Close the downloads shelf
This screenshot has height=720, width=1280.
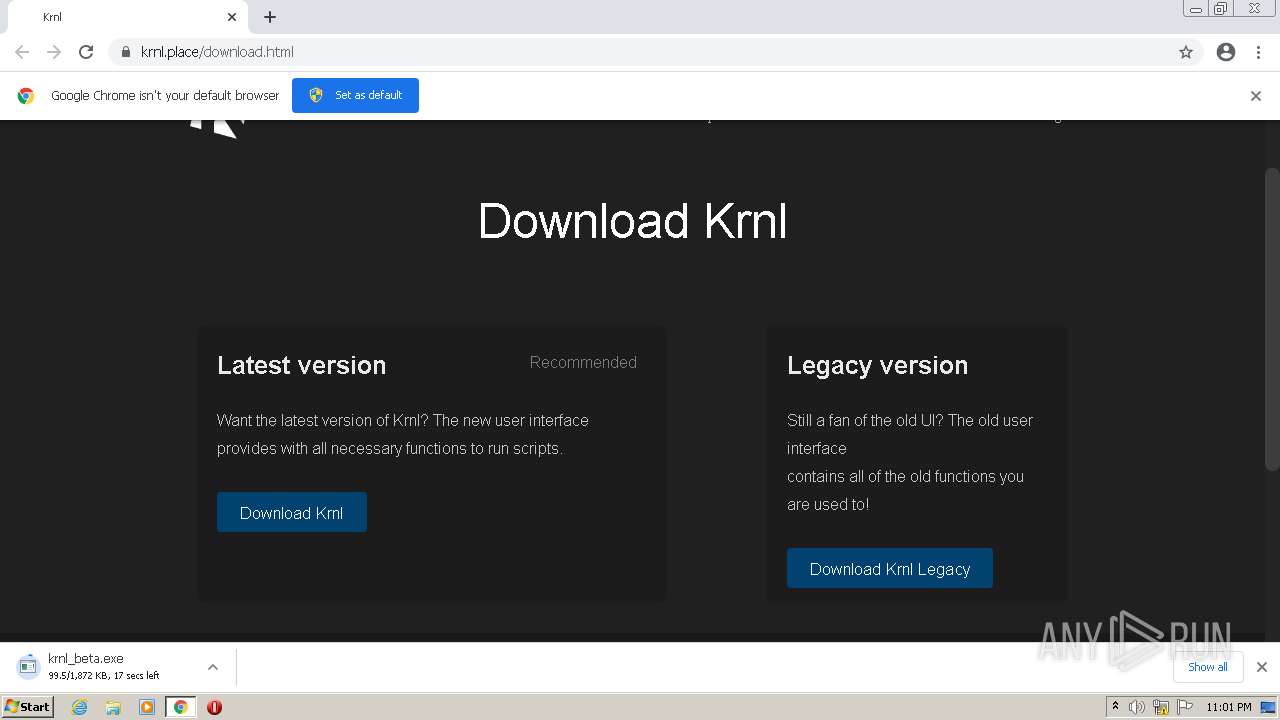tap(1262, 667)
